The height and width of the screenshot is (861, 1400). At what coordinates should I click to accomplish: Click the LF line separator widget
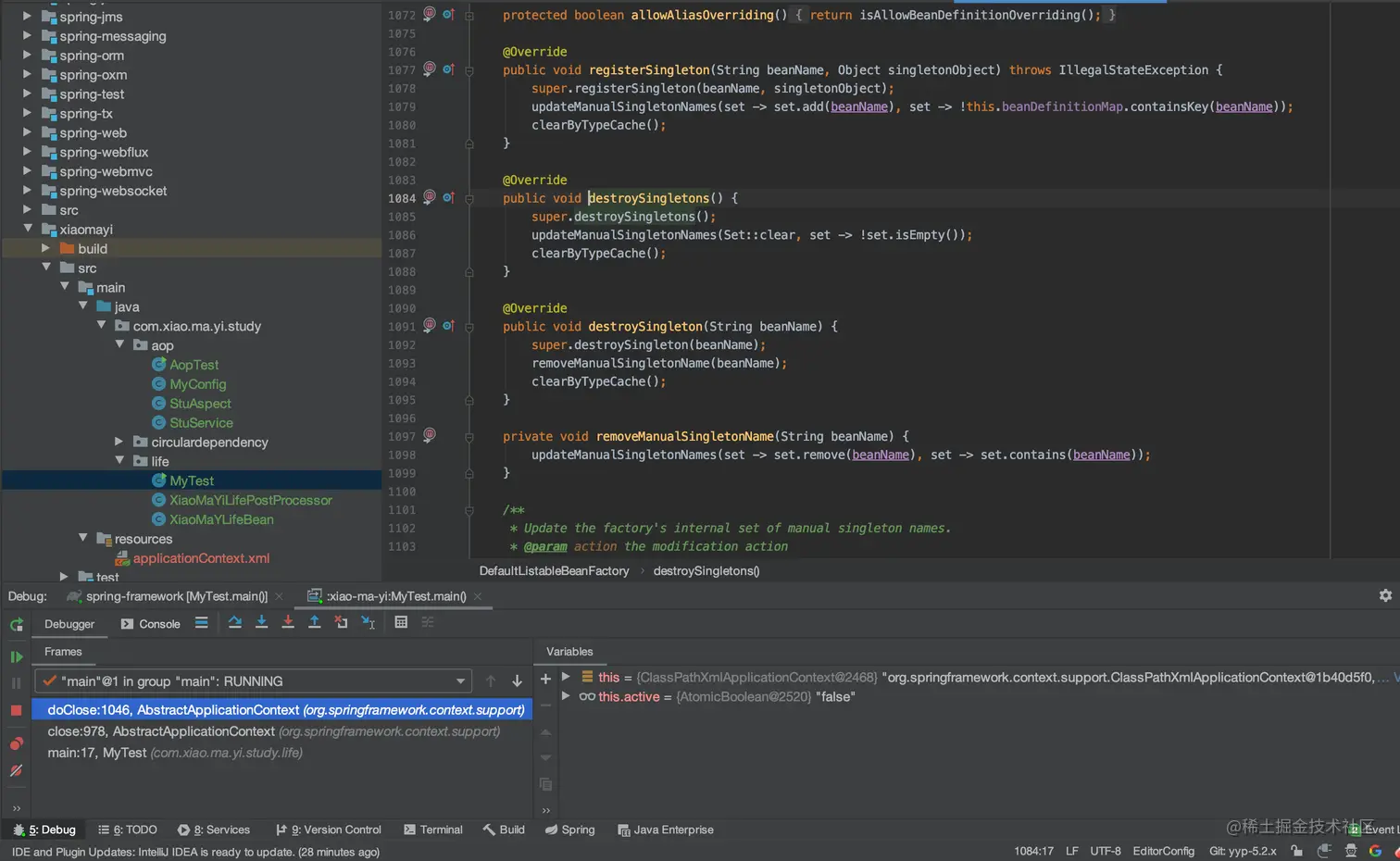tap(1072, 851)
